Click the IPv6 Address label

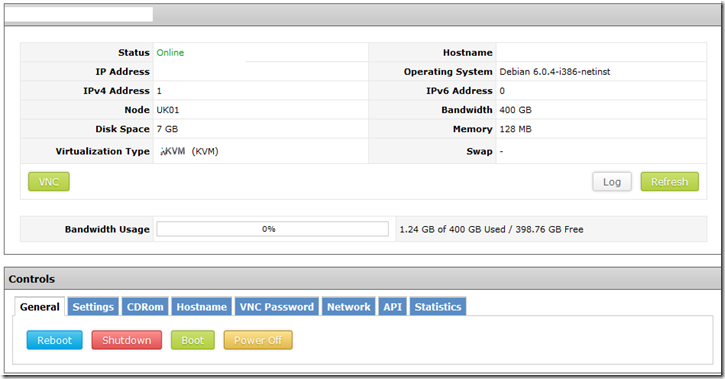pos(459,91)
